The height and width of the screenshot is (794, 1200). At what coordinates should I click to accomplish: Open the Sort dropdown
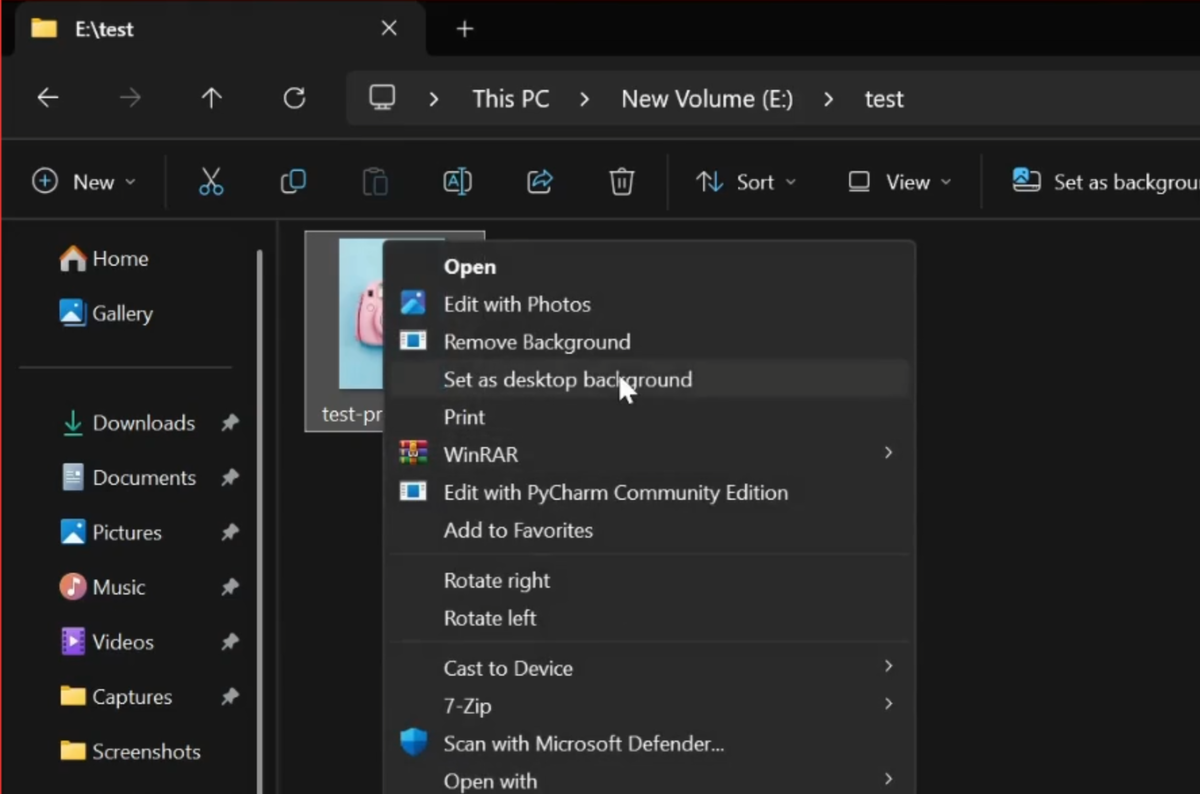747,182
